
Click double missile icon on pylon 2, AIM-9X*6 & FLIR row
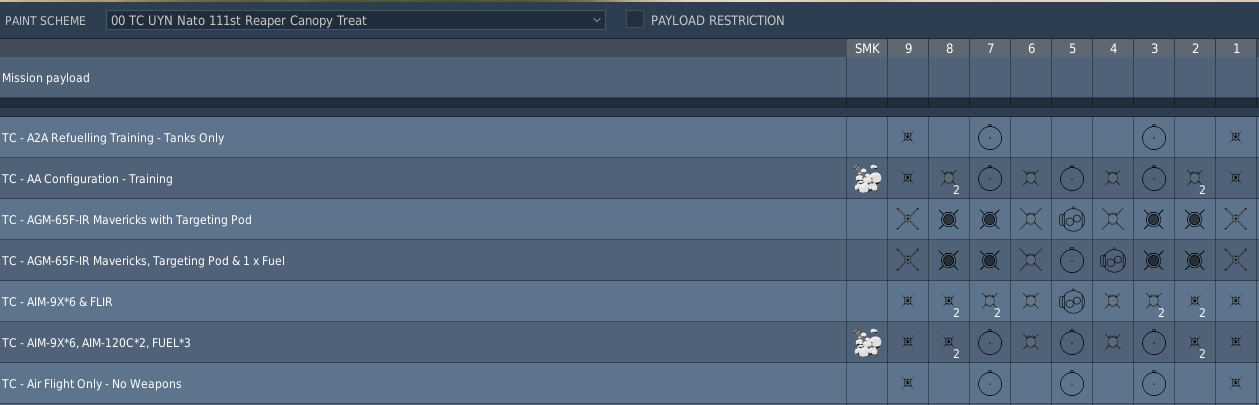tap(1195, 302)
